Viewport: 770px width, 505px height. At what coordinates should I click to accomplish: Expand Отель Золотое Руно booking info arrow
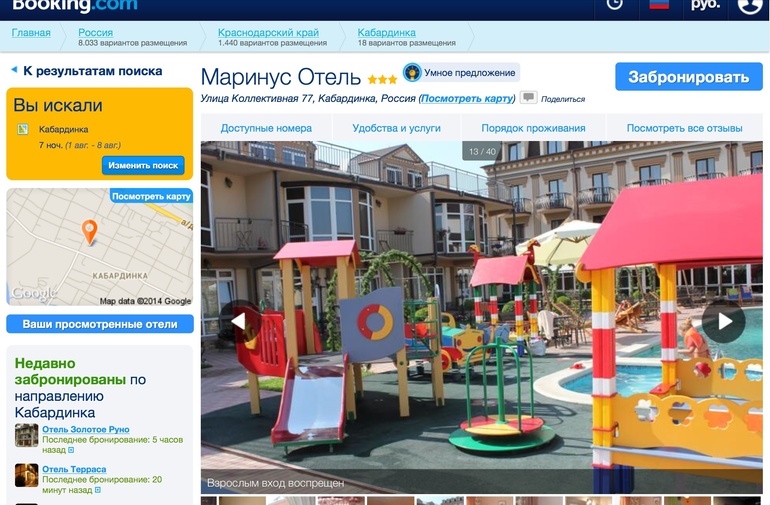tap(71, 451)
